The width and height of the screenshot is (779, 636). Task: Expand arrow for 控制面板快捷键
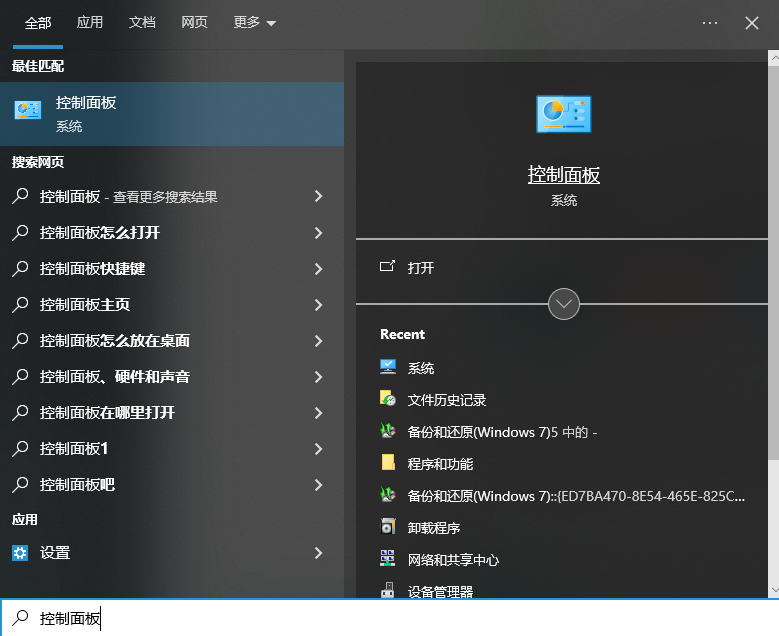[318, 268]
